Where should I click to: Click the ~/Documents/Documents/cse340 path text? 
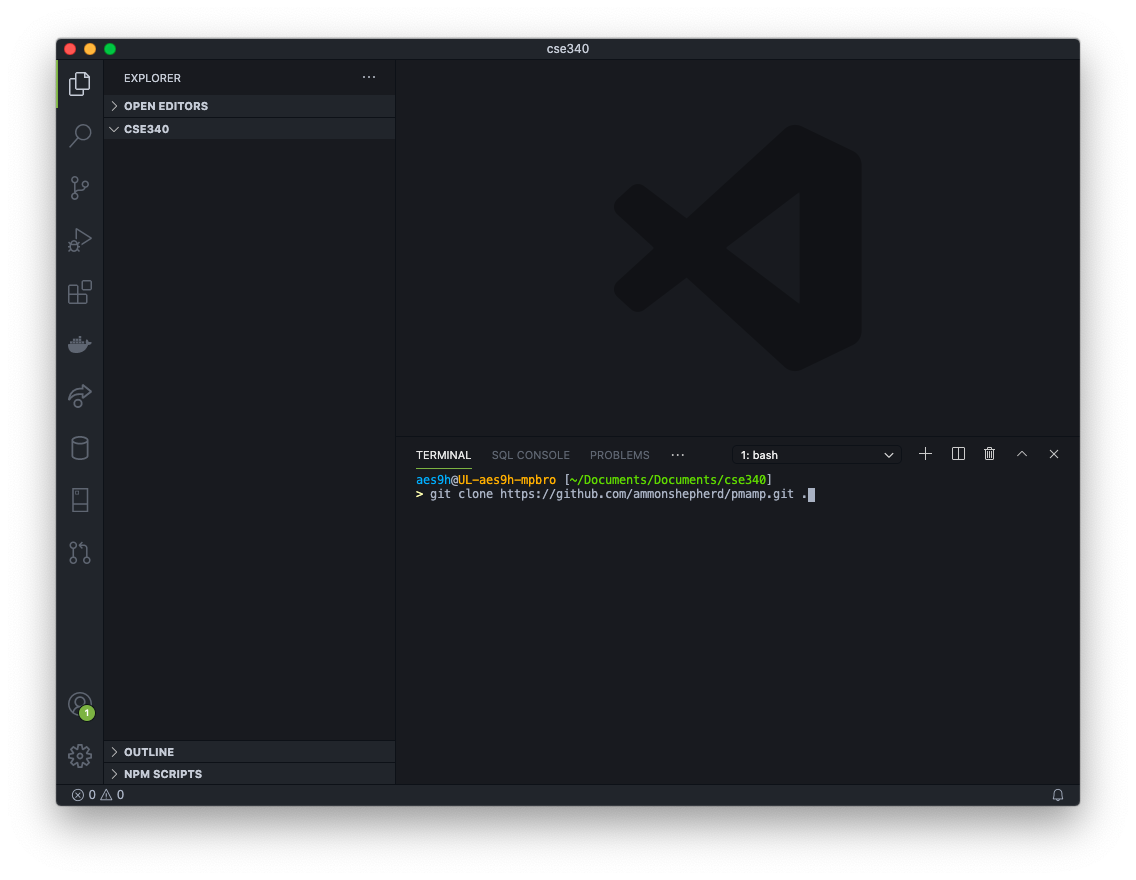click(x=668, y=480)
